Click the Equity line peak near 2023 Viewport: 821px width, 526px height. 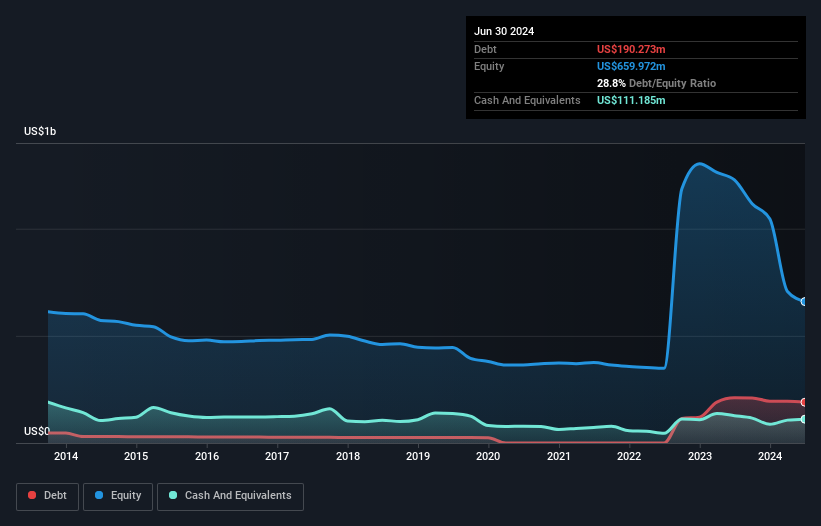click(x=700, y=164)
